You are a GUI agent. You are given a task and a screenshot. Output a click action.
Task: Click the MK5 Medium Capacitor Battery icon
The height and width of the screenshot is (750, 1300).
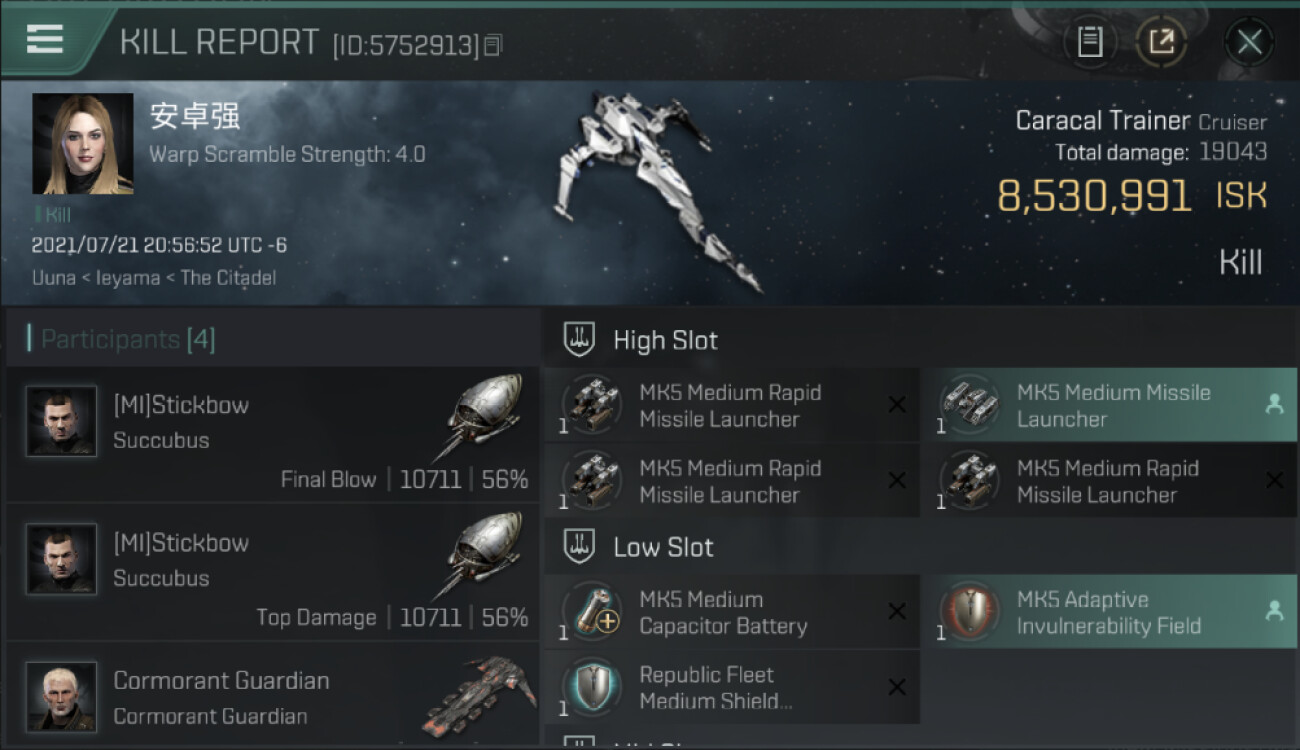pyautogui.click(x=592, y=611)
